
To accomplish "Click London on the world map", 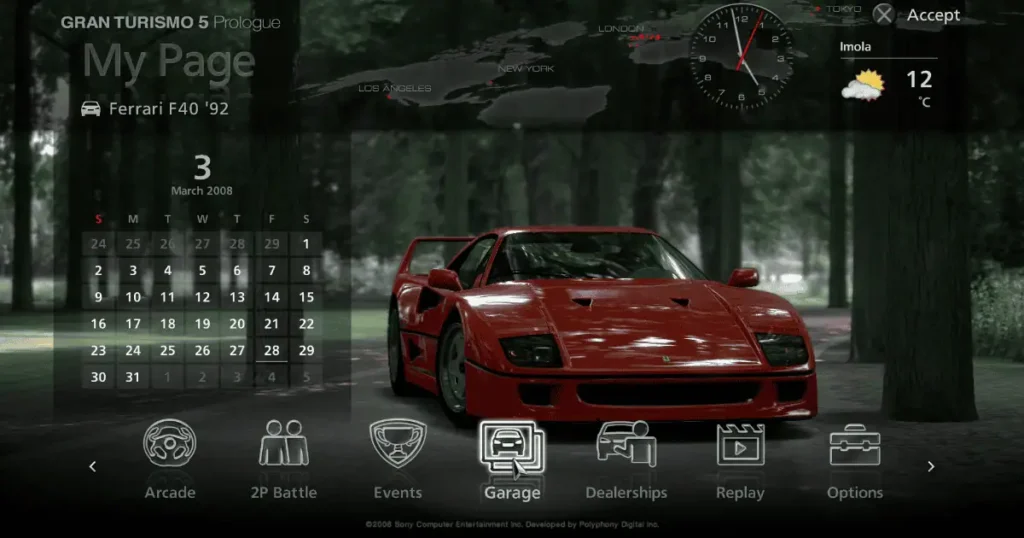I will pos(621,29).
